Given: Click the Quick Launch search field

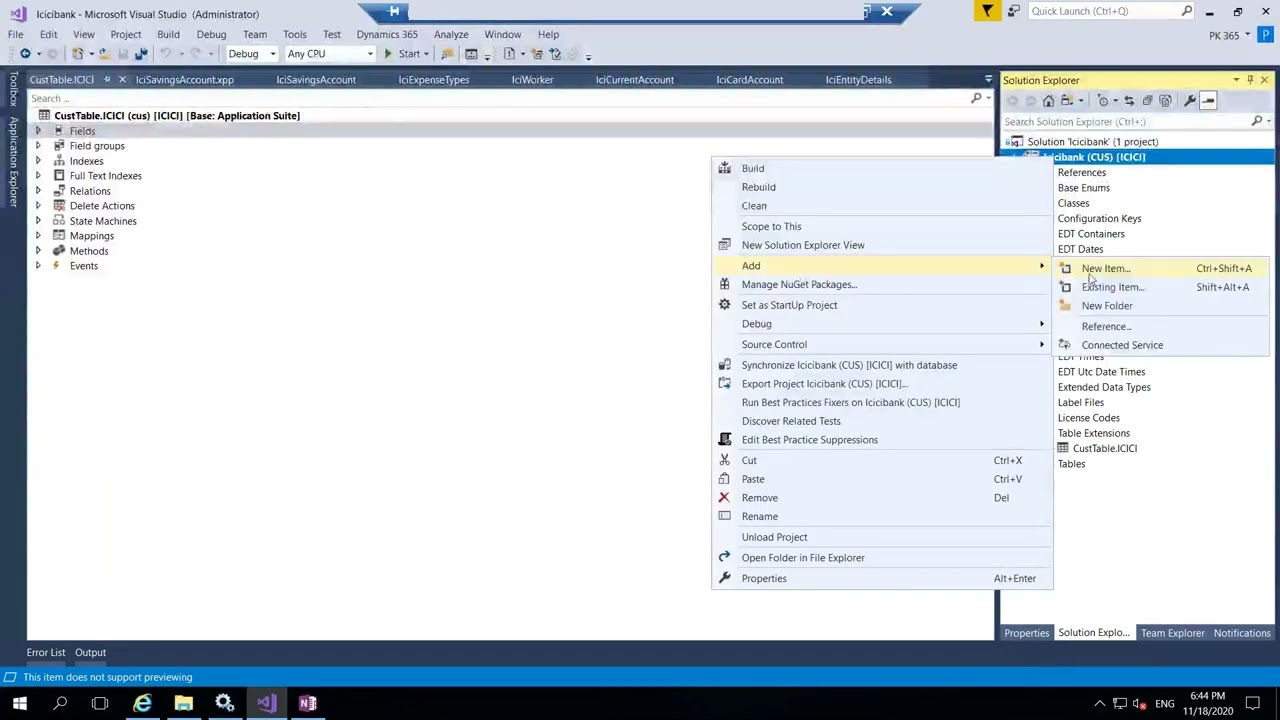Looking at the screenshot, I should point(1110,11).
